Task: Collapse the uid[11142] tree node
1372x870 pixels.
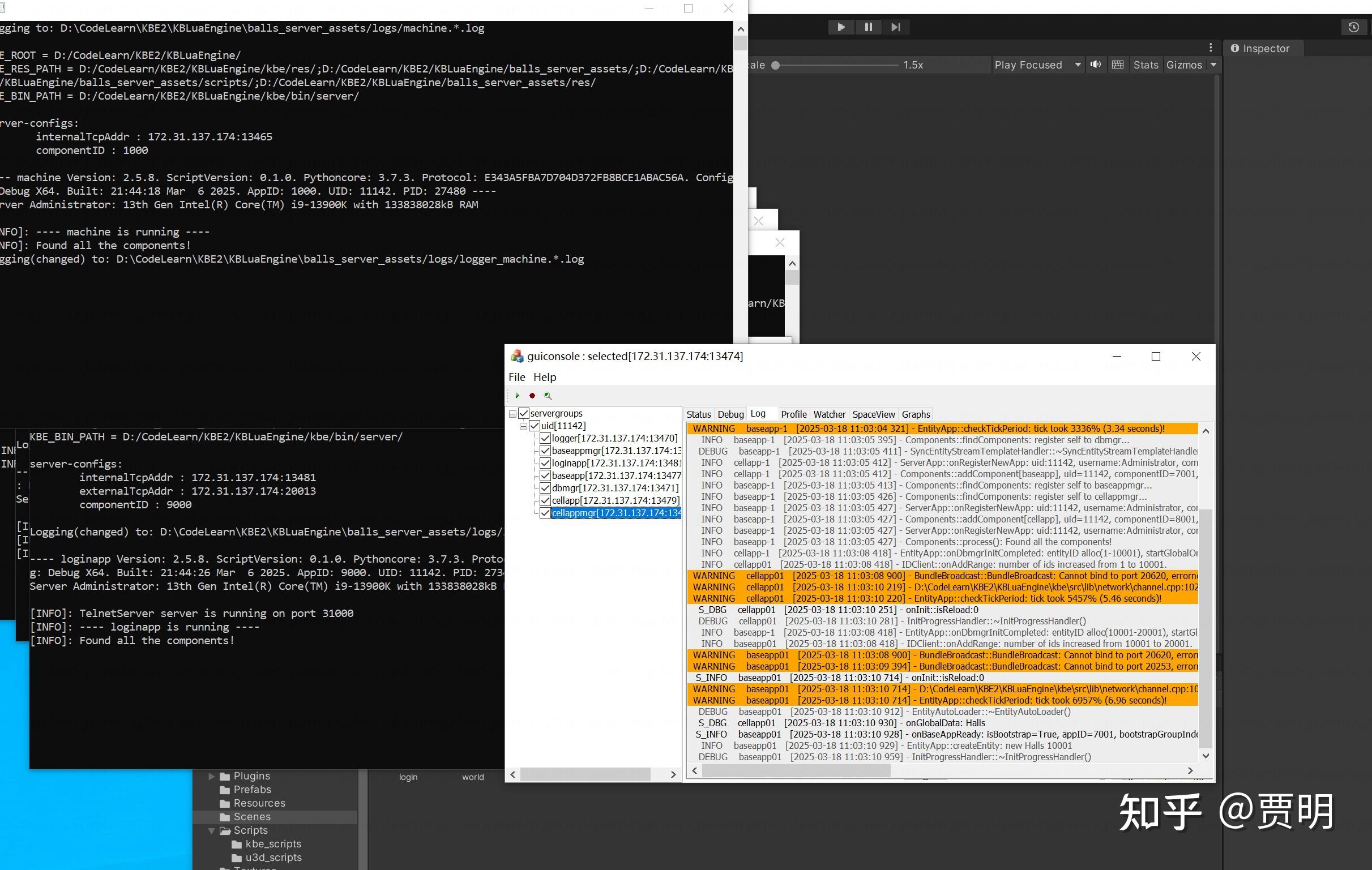Action: click(x=523, y=426)
